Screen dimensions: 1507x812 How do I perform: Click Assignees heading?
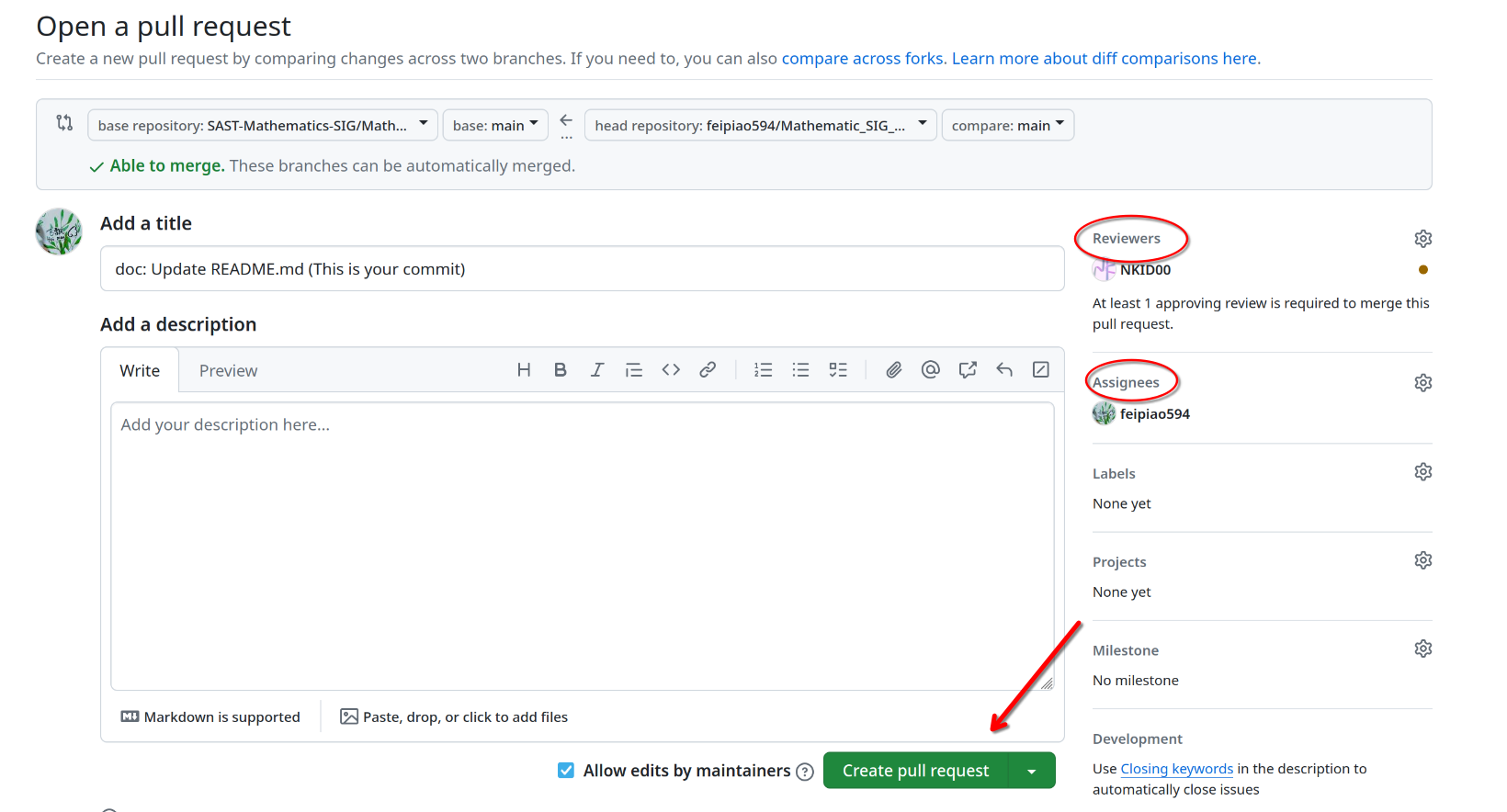1126,383
